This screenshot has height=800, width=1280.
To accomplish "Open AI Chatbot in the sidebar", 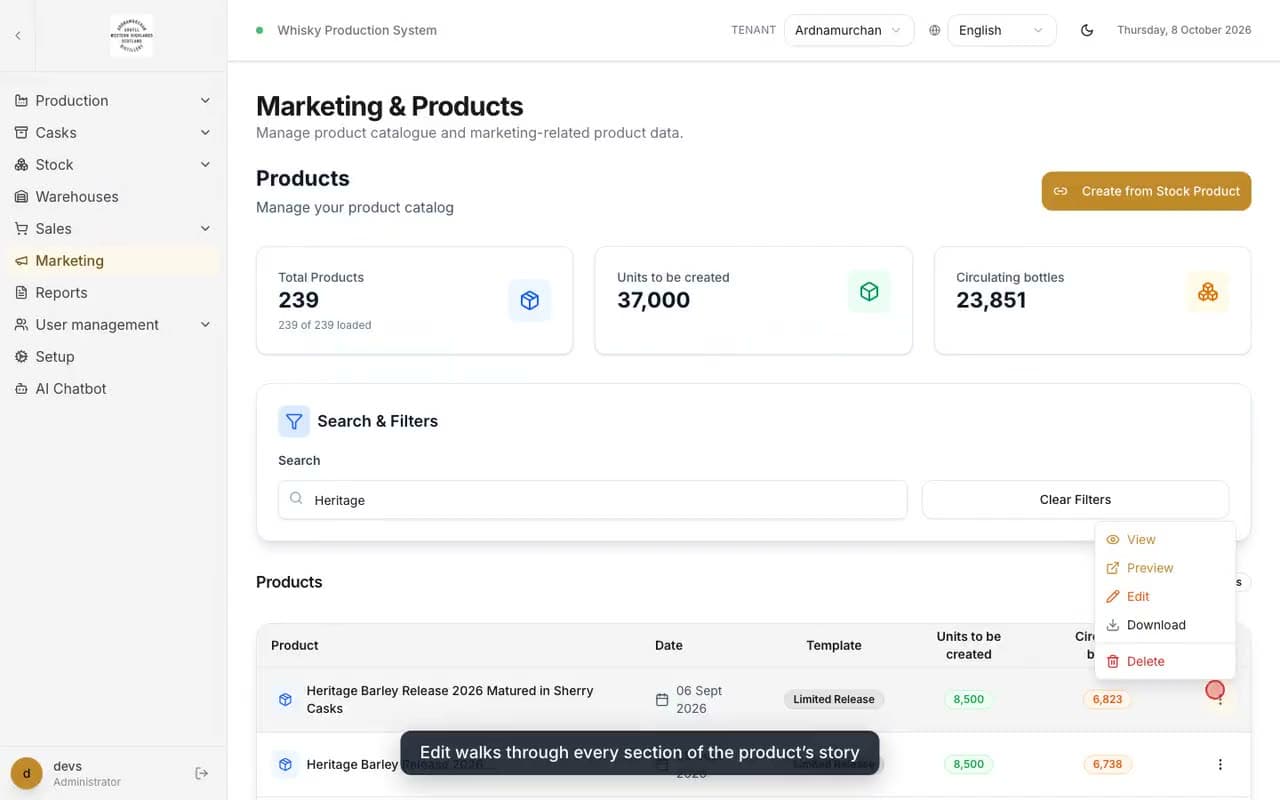I will click(x=113, y=388).
